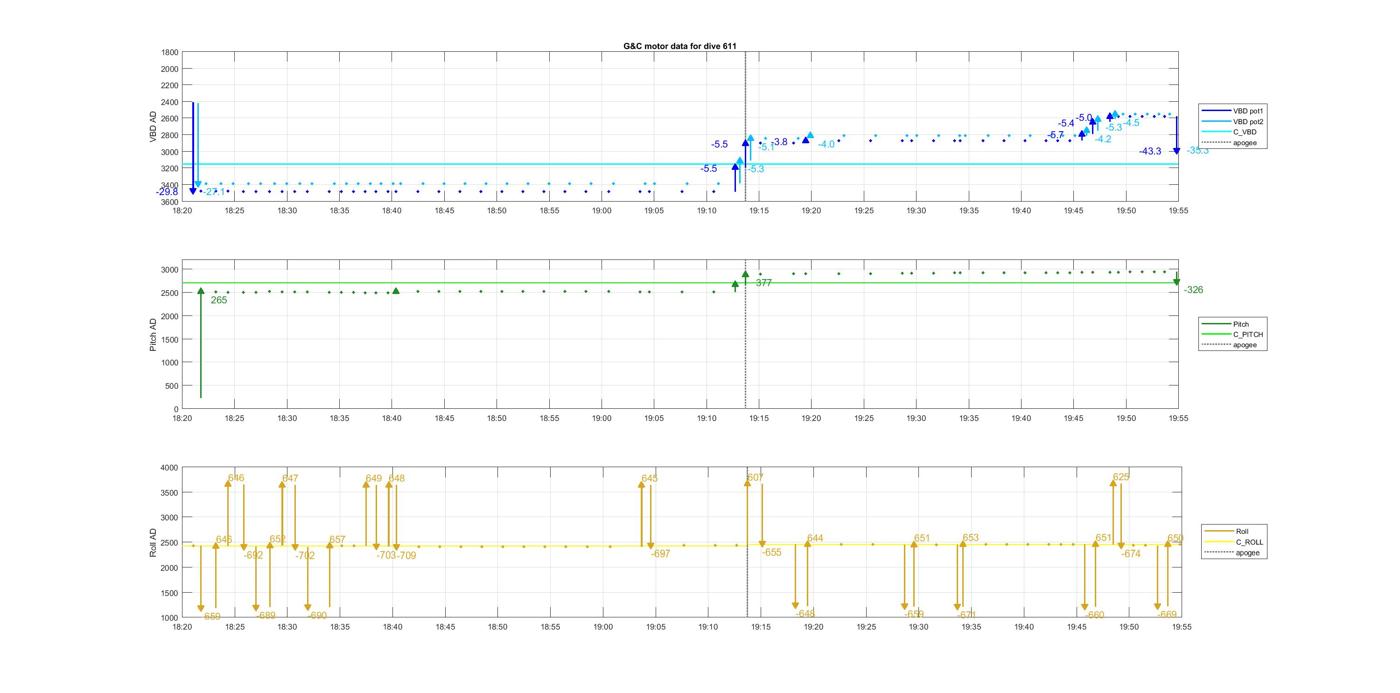Click the "4000" tick on the Roll axis
The height and width of the screenshot is (693, 1400).
pos(169,468)
